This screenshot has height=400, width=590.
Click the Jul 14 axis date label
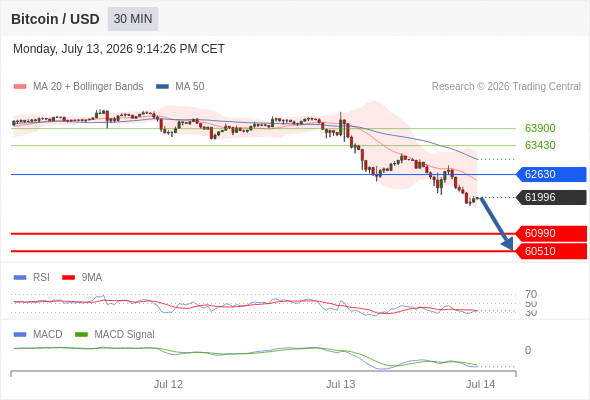[x=481, y=384]
